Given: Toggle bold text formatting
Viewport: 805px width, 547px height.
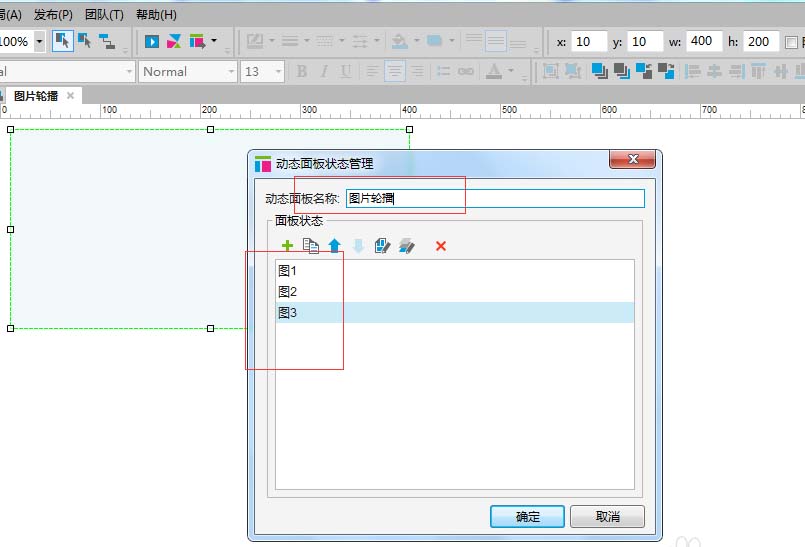Looking at the screenshot, I should pos(302,71).
